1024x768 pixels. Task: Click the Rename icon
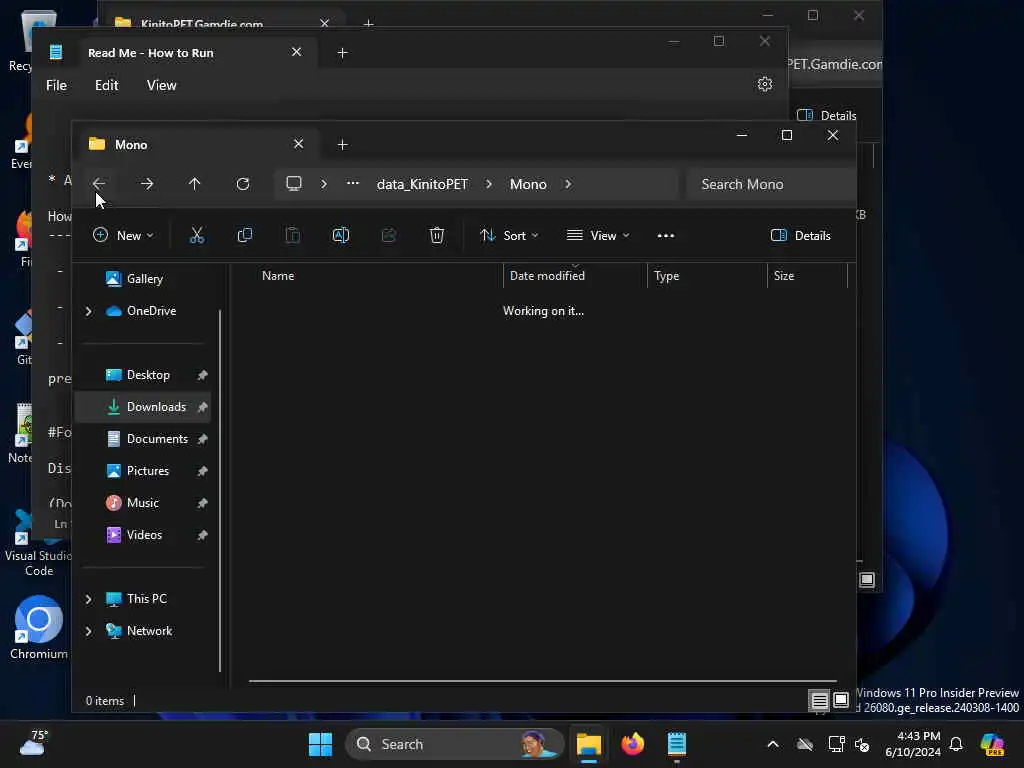[x=341, y=236]
